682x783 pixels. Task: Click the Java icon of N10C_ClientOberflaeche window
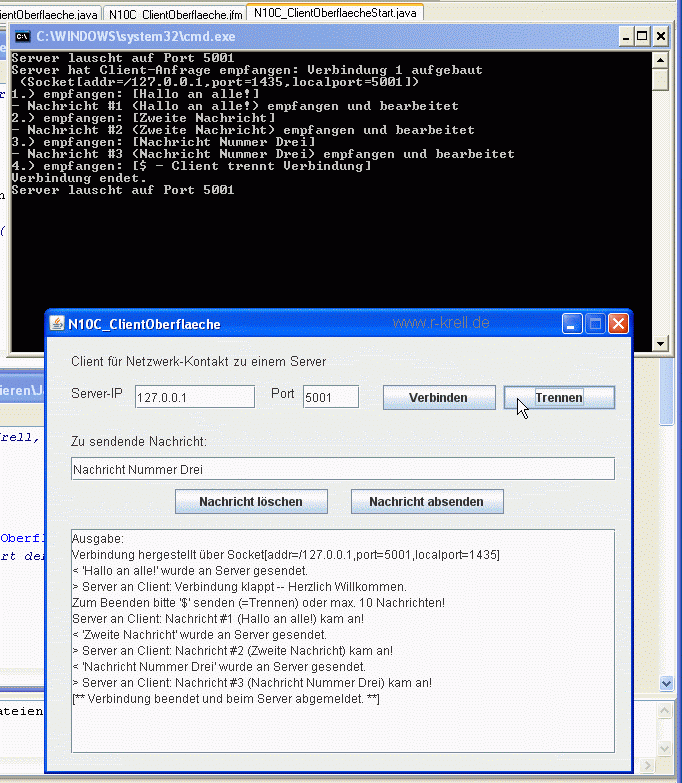click(57, 324)
